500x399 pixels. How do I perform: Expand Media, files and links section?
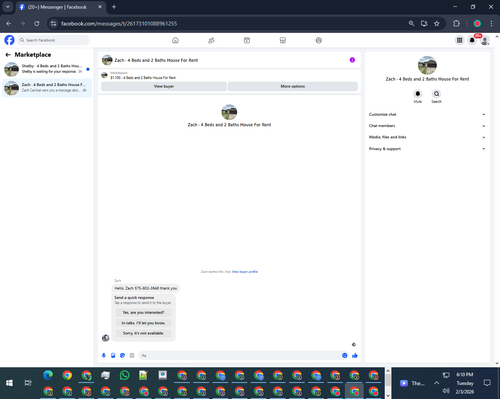427,137
